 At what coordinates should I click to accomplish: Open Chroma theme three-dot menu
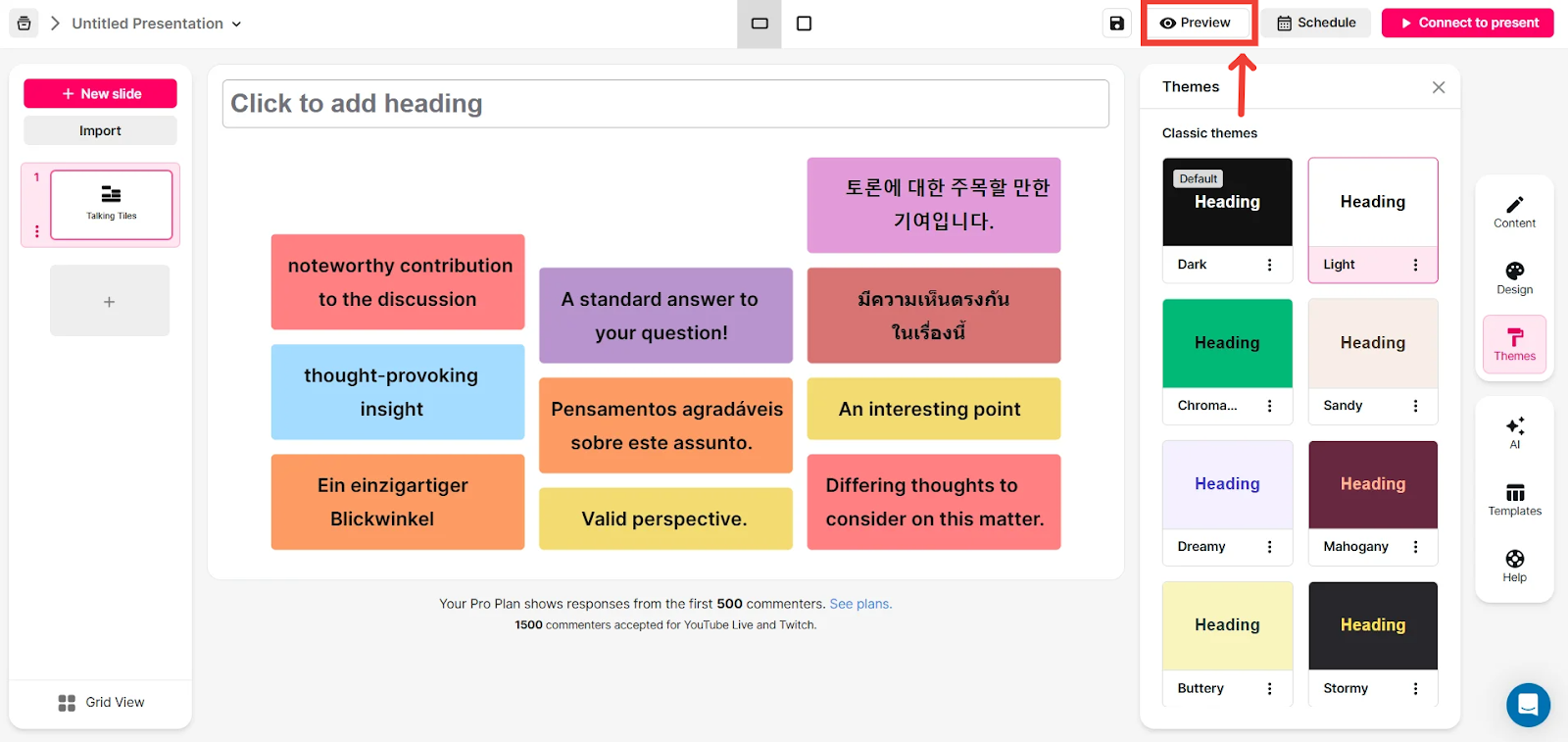pos(1270,406)
